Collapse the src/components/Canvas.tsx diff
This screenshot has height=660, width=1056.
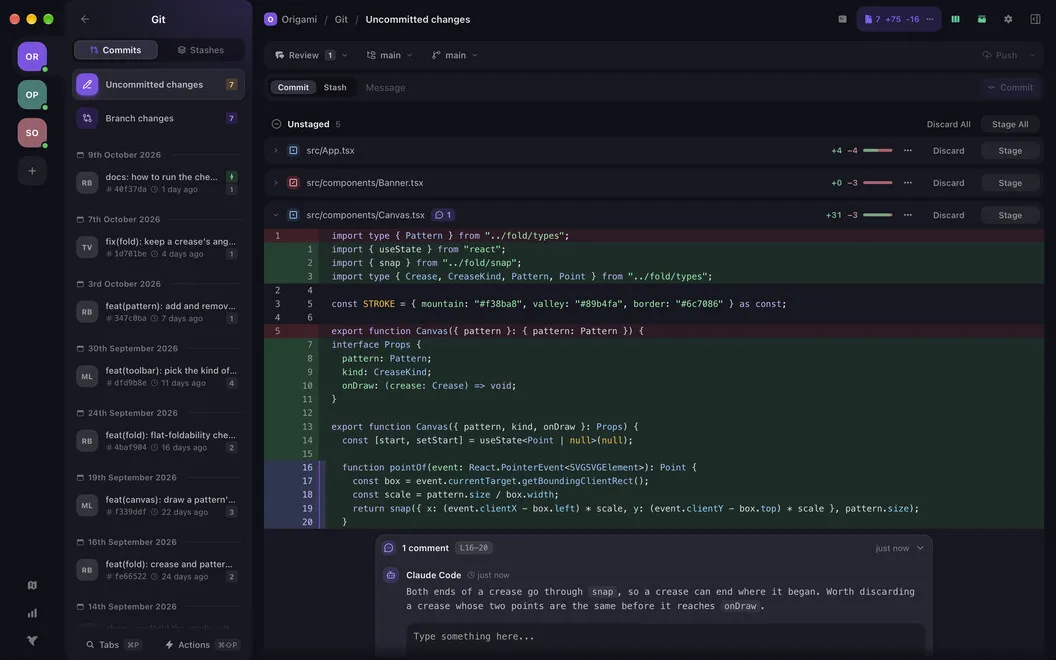tap(275, 215)
